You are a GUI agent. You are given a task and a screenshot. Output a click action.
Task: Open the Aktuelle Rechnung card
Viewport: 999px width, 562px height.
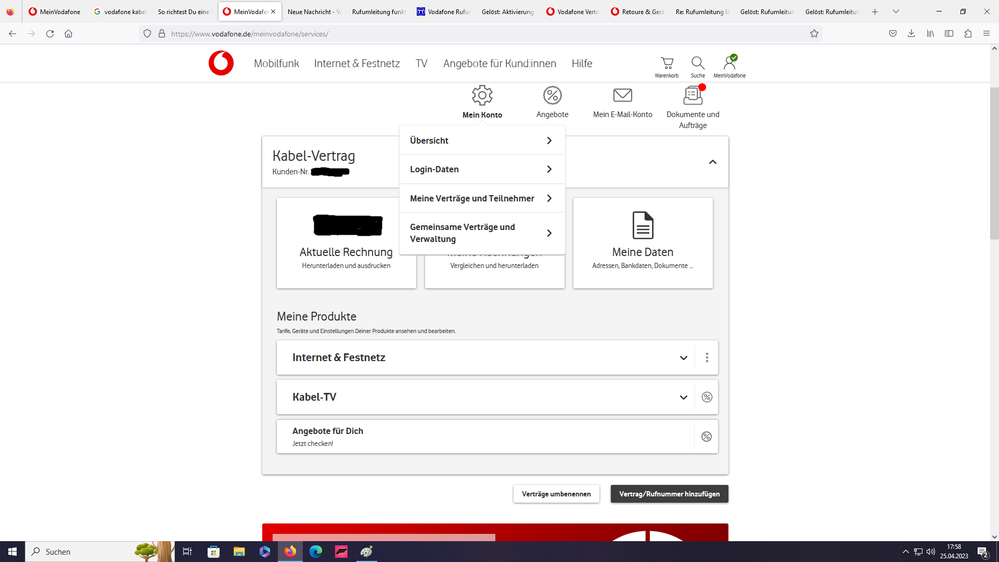(347, 243)
